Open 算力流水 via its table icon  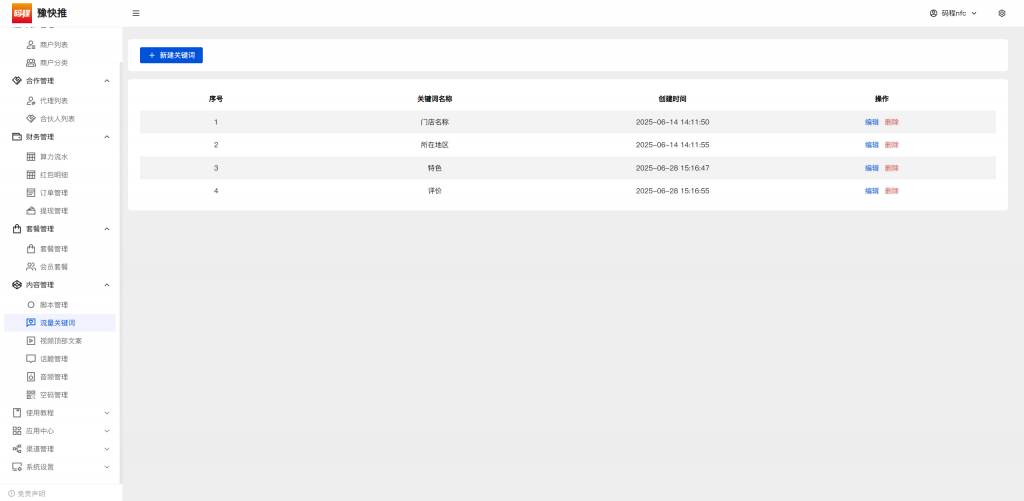pyautogui.click(x=31, y=157)
